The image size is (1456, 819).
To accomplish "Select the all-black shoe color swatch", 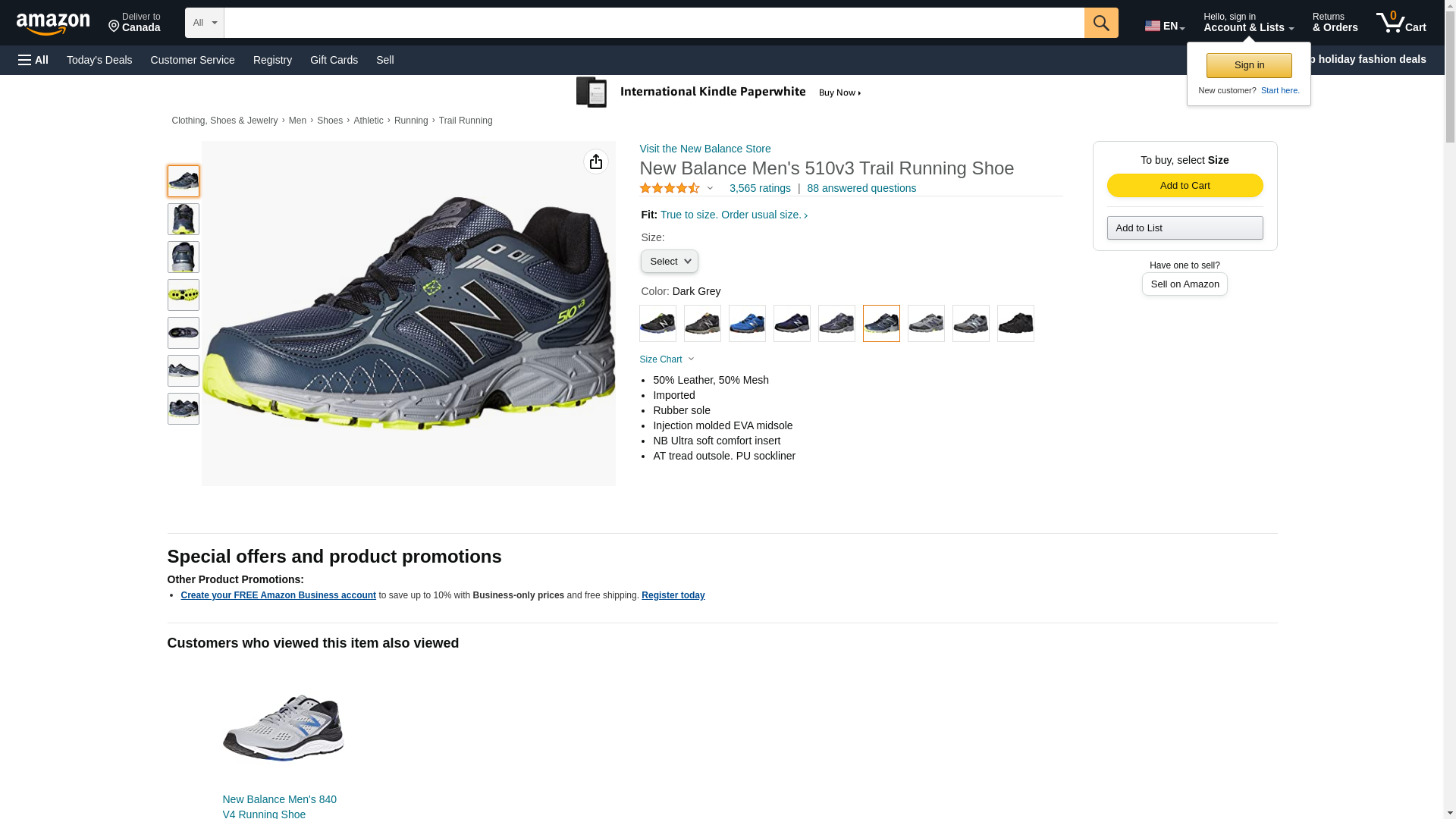I will click(1015, 323).
